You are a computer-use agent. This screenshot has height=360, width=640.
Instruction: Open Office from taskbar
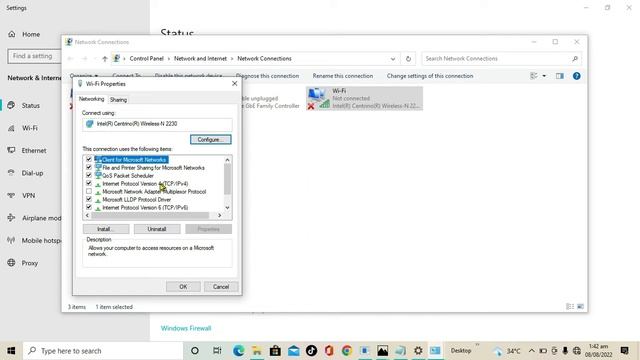click(x=329, y=351)
